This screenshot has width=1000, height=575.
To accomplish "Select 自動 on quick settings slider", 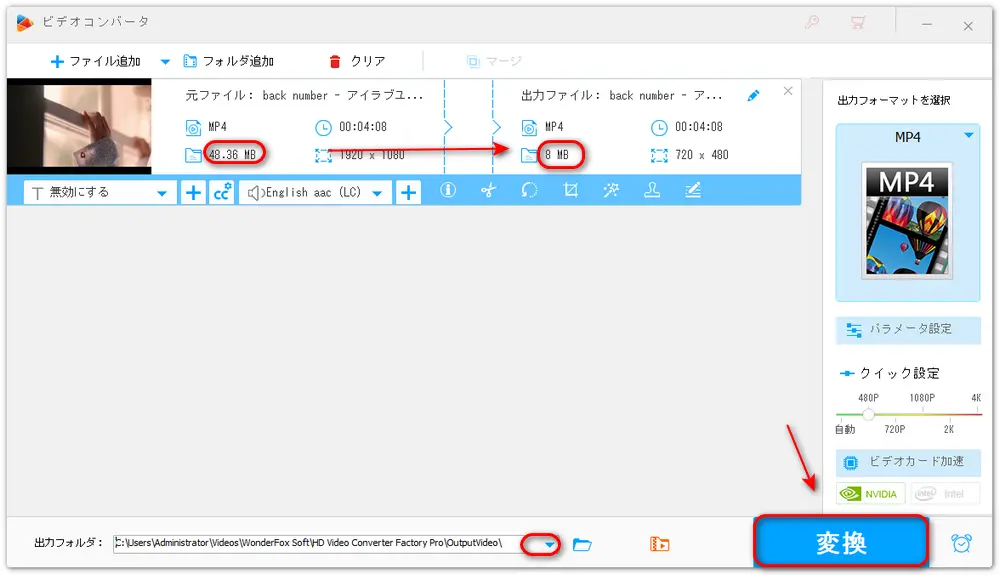I will (x=845, y=430).
